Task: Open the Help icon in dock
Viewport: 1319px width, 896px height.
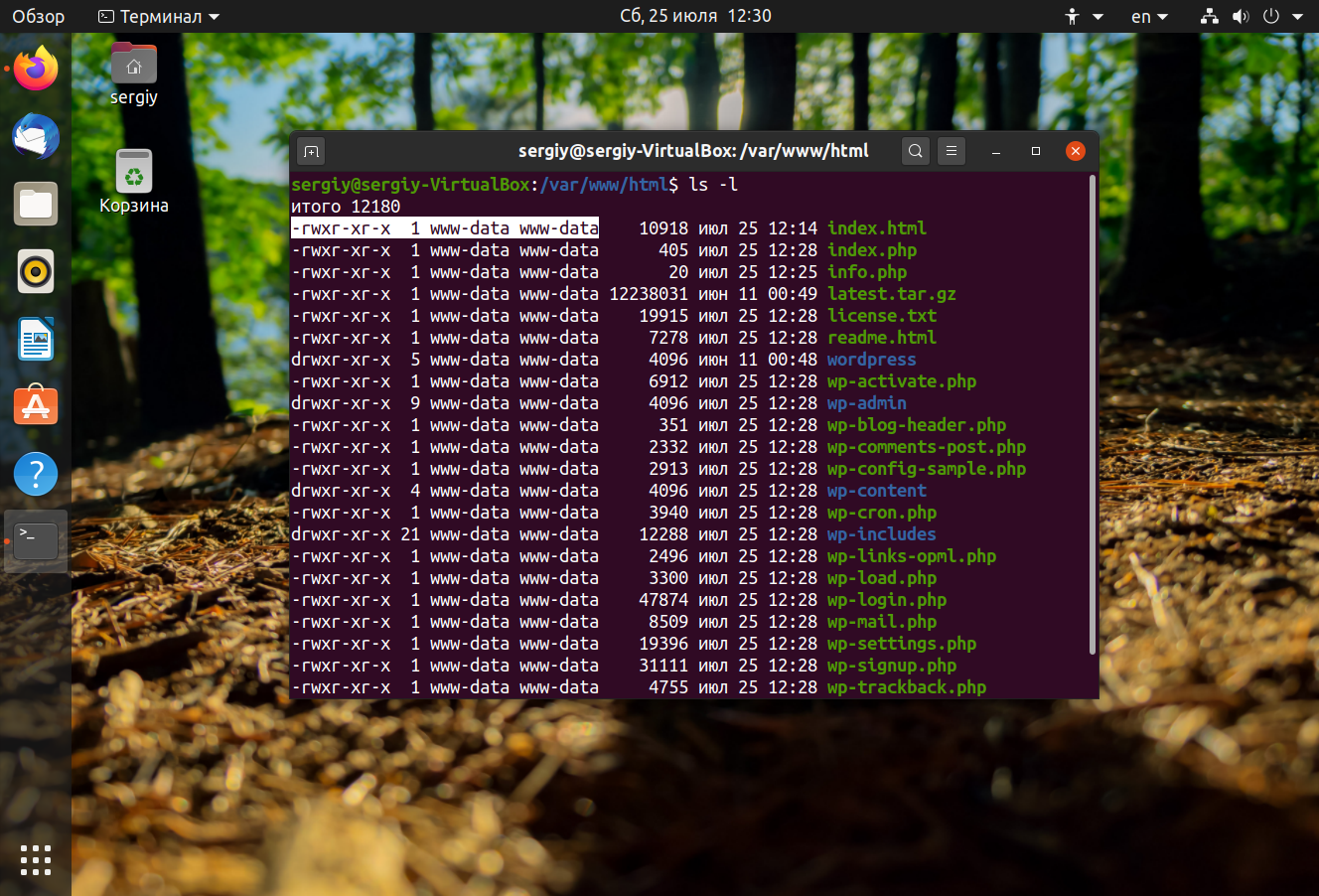Action: pyautogui.click(x=36, y=474)
